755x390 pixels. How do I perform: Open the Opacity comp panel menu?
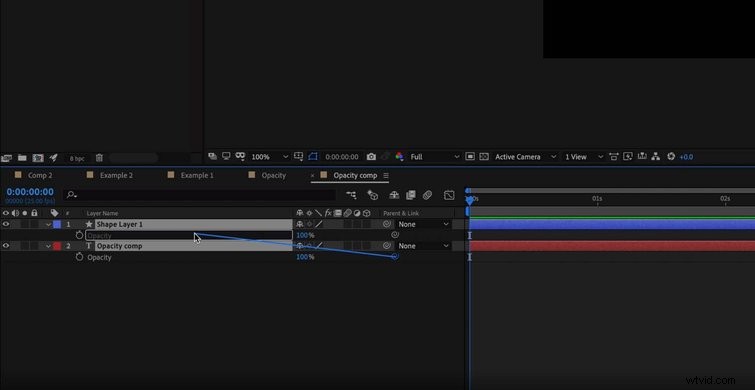tap(386, 176)
